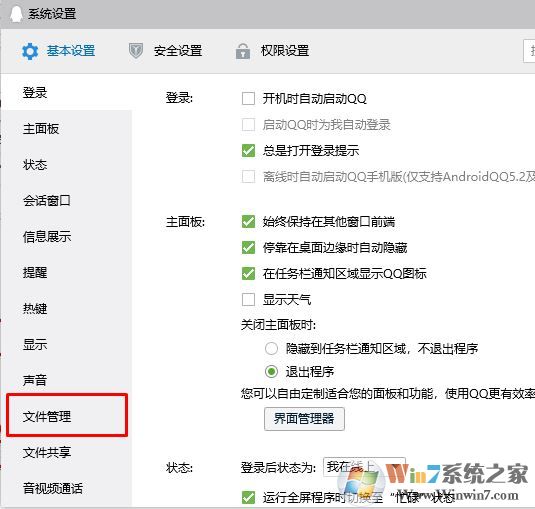Viewport: 535px width, 509px height.
Task: Uncheck 始终保持在其他窗口前端
Action: 248,222
